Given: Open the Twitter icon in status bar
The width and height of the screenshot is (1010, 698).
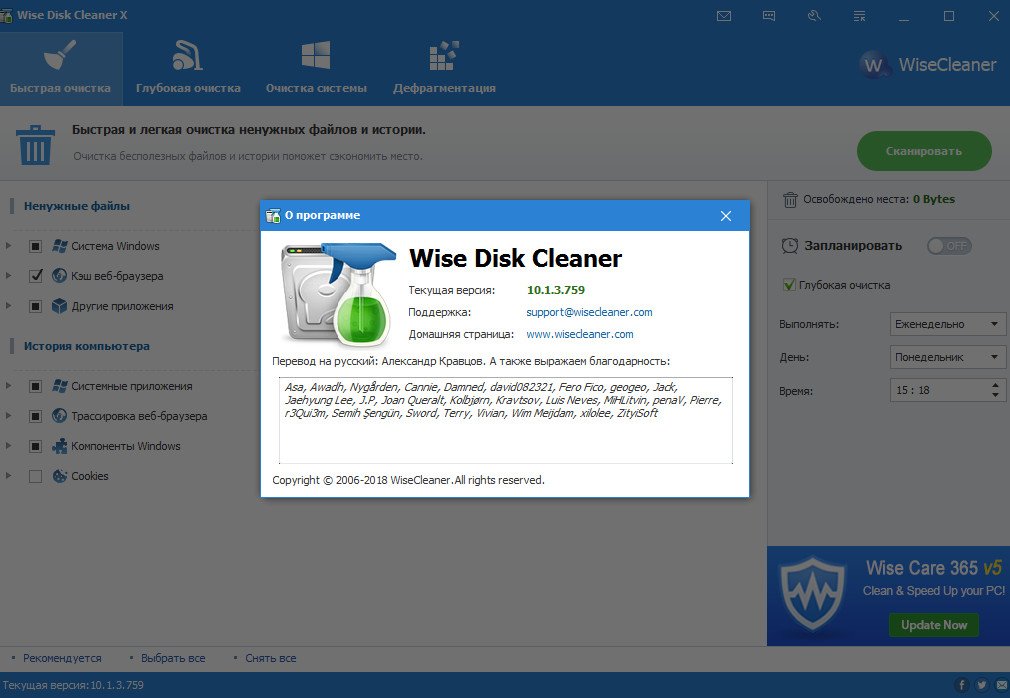Looking at the screenshot, I should click(982, 685).
